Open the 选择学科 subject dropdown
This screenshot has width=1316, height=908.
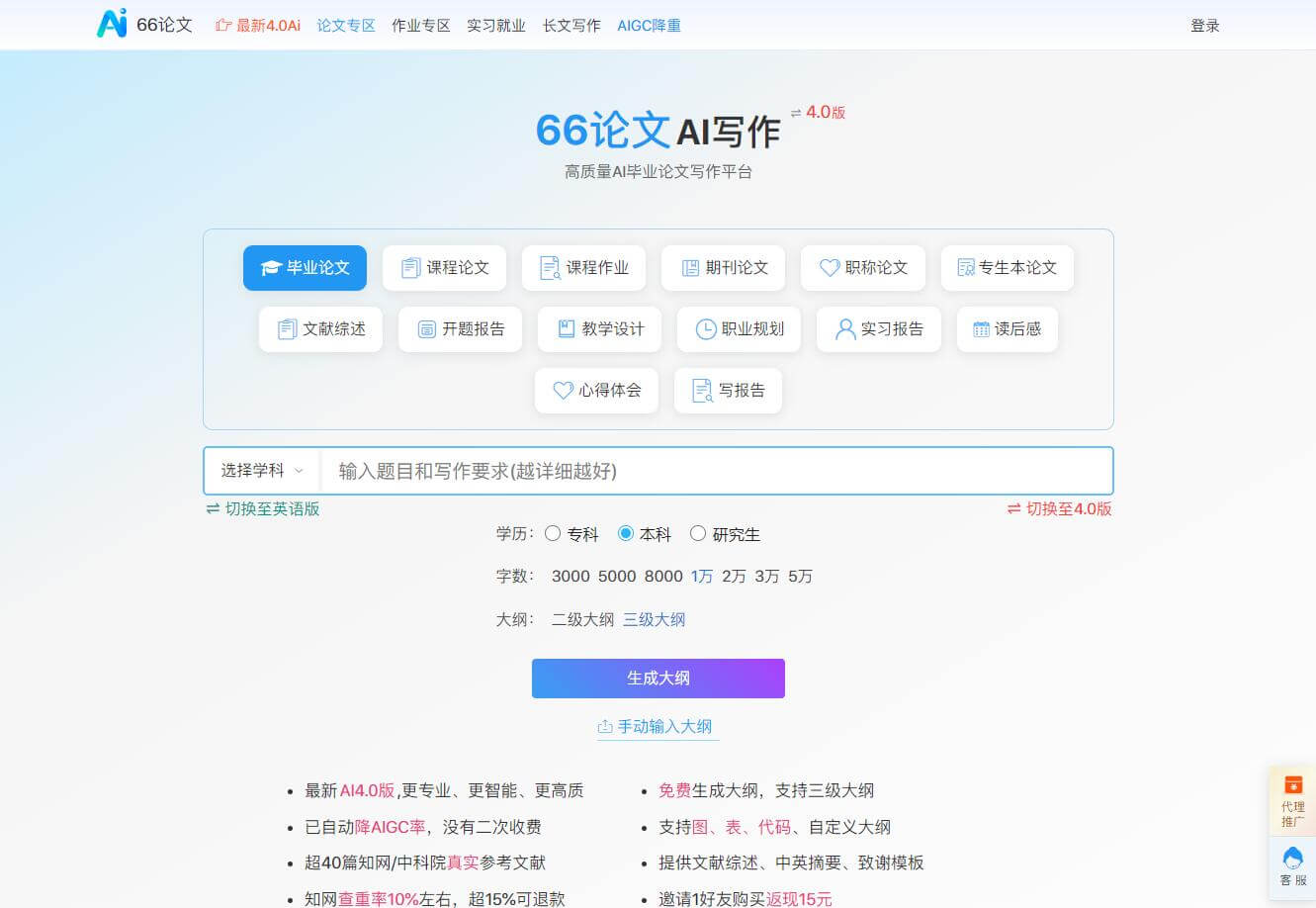coord(262,471)
